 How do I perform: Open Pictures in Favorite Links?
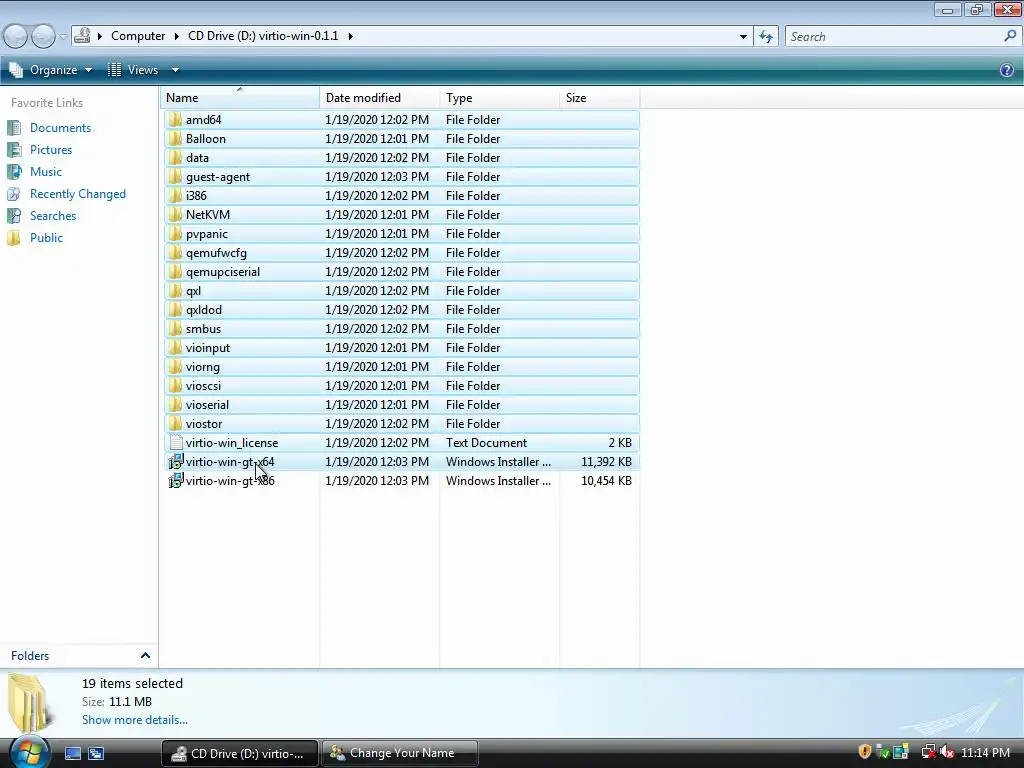tap(51, 150)
